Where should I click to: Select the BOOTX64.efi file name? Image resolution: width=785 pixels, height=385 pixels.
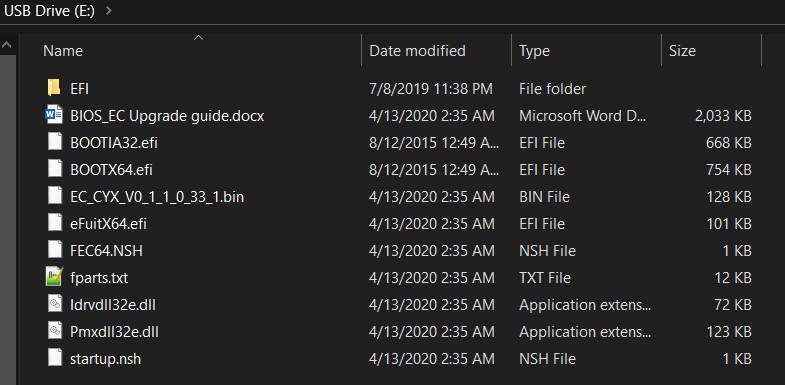111,170
